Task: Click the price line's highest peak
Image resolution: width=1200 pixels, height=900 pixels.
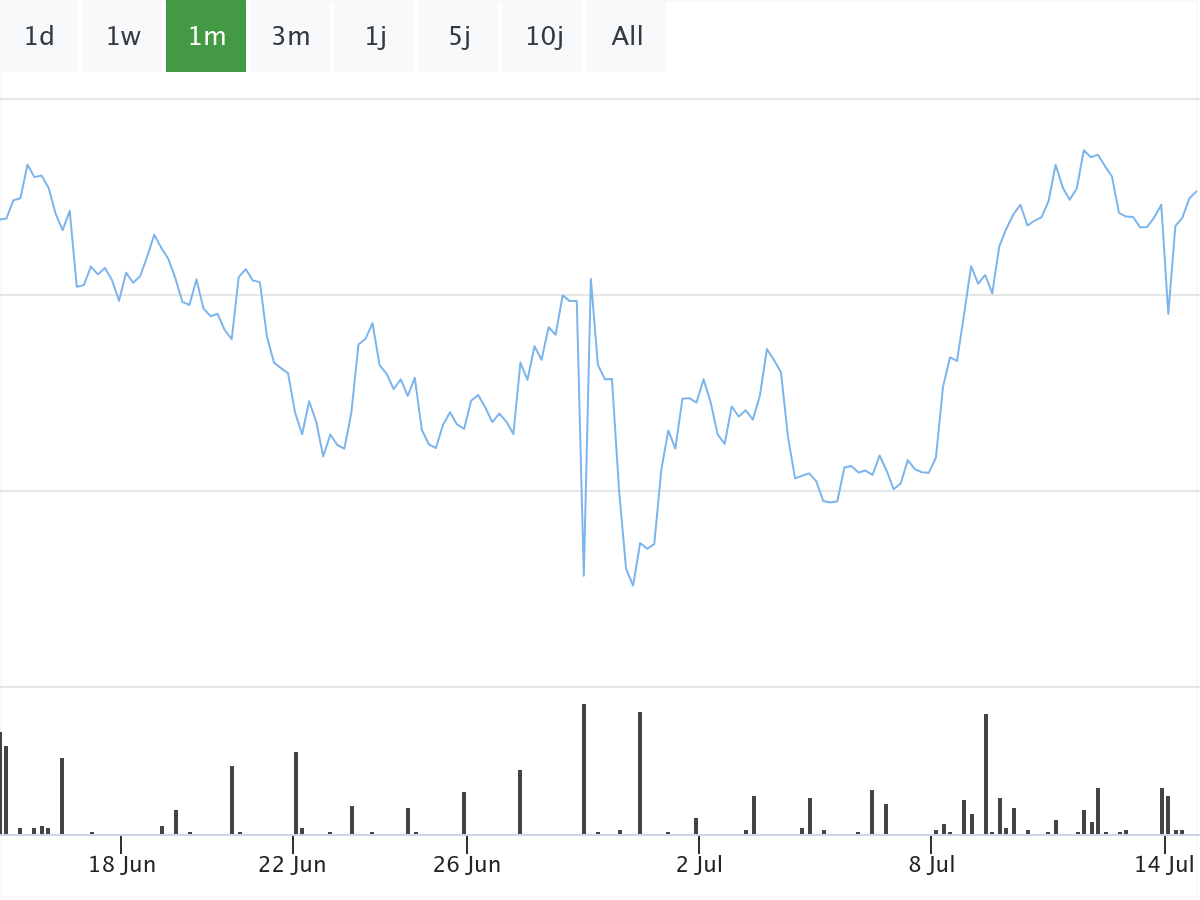Action: click(1084, 151)
